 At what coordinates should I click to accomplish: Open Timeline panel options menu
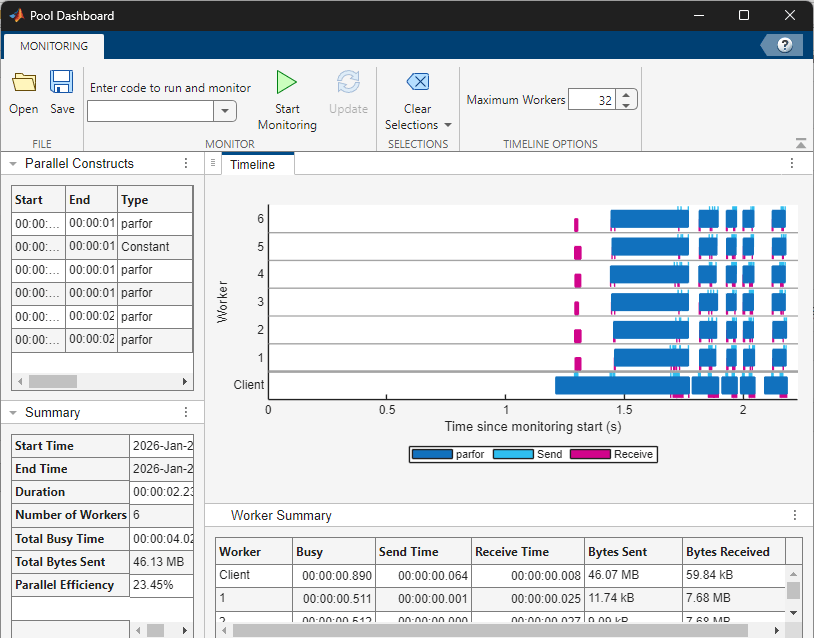792,164
